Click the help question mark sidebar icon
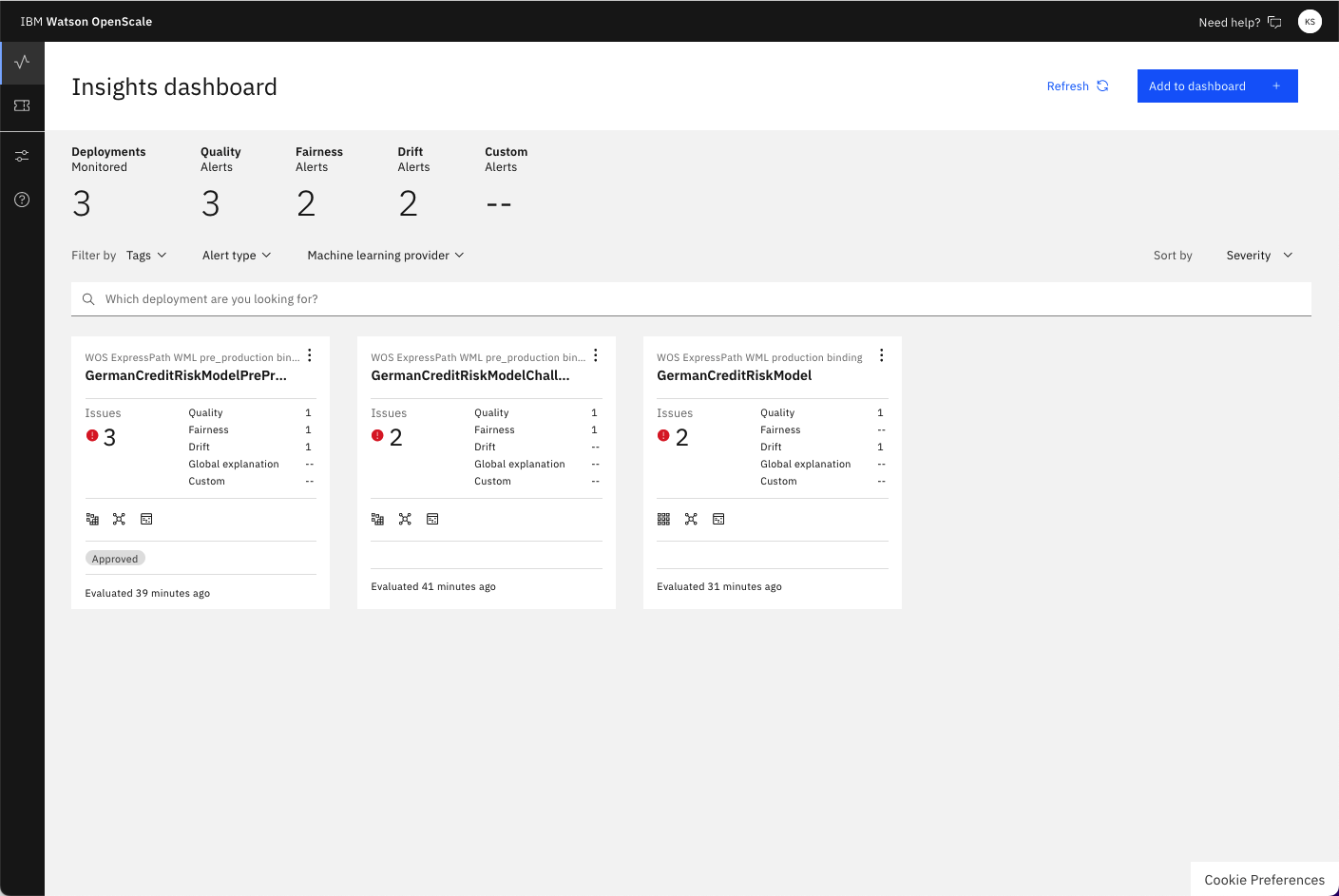The height and width of the screenshot is (896, 1339). tap(22, 200)
